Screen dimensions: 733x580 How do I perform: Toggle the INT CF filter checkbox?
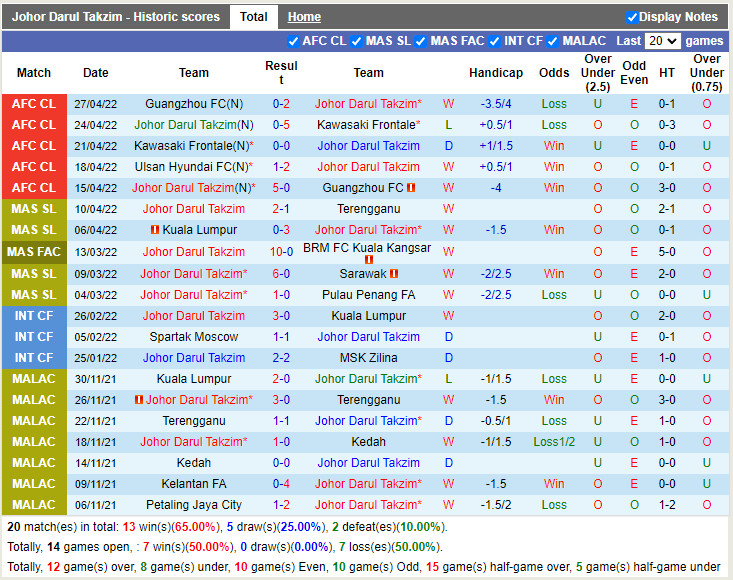495,41
